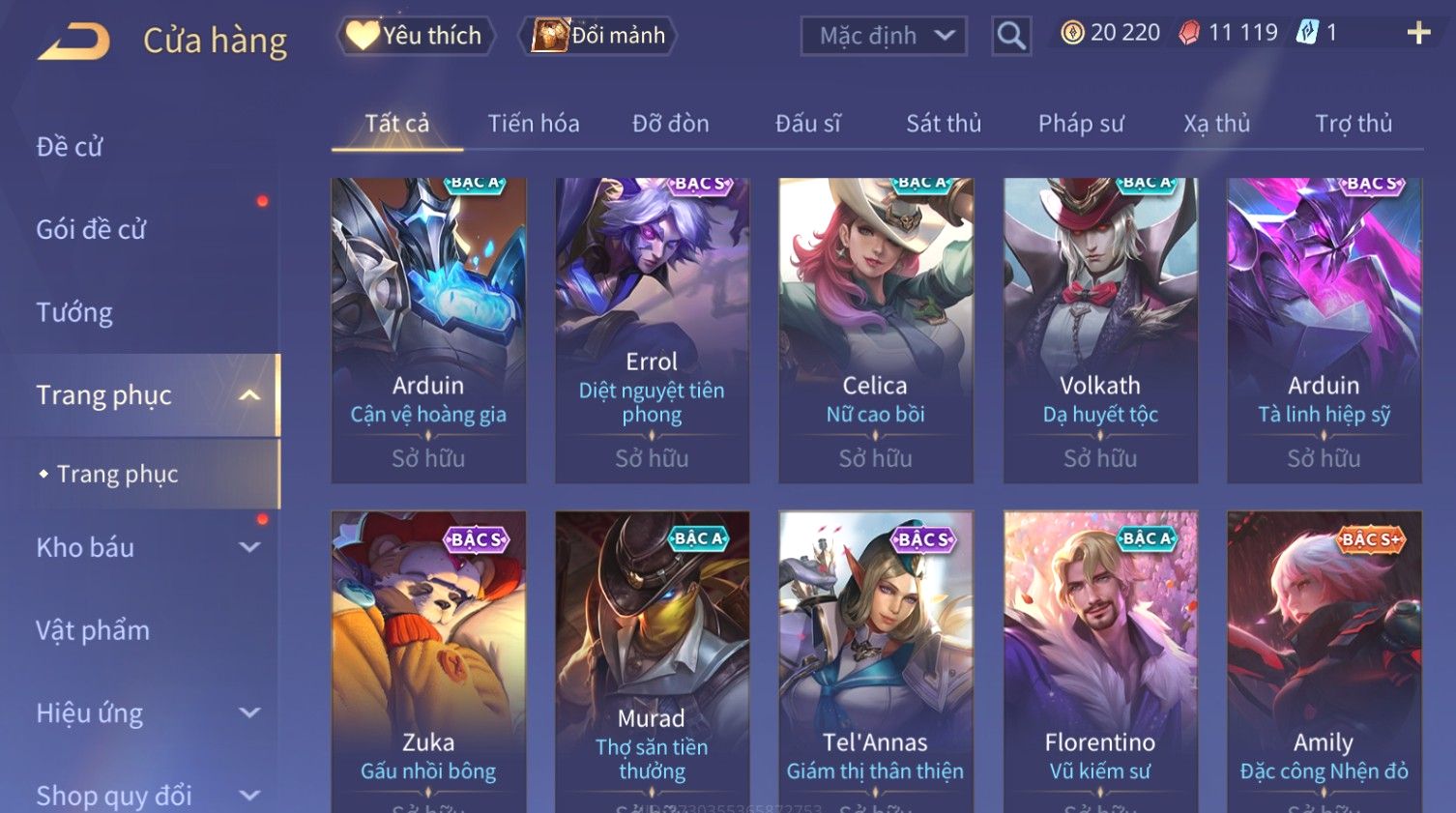Open Yêu thích favorites heart button
This screenshot has width=1456, height=813.
pos(416,36)
